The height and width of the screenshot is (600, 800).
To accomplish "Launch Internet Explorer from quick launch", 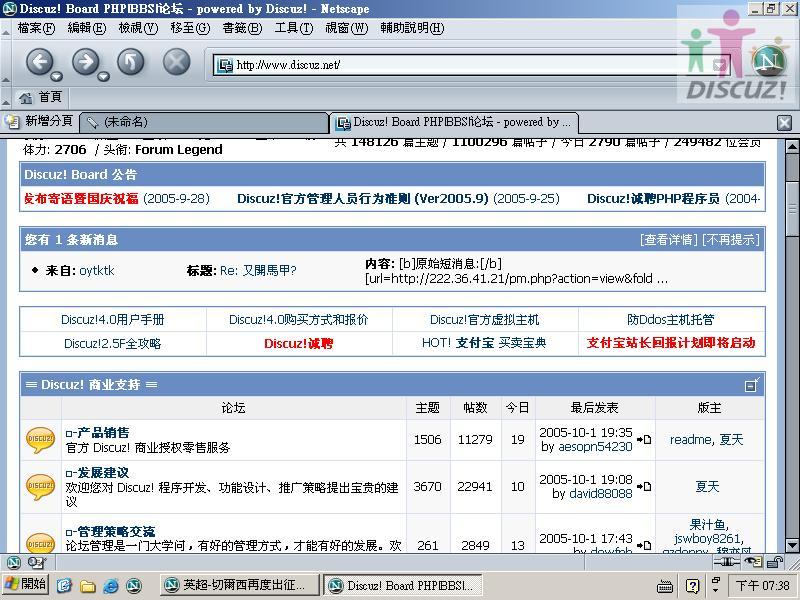I will click(111, 585).
